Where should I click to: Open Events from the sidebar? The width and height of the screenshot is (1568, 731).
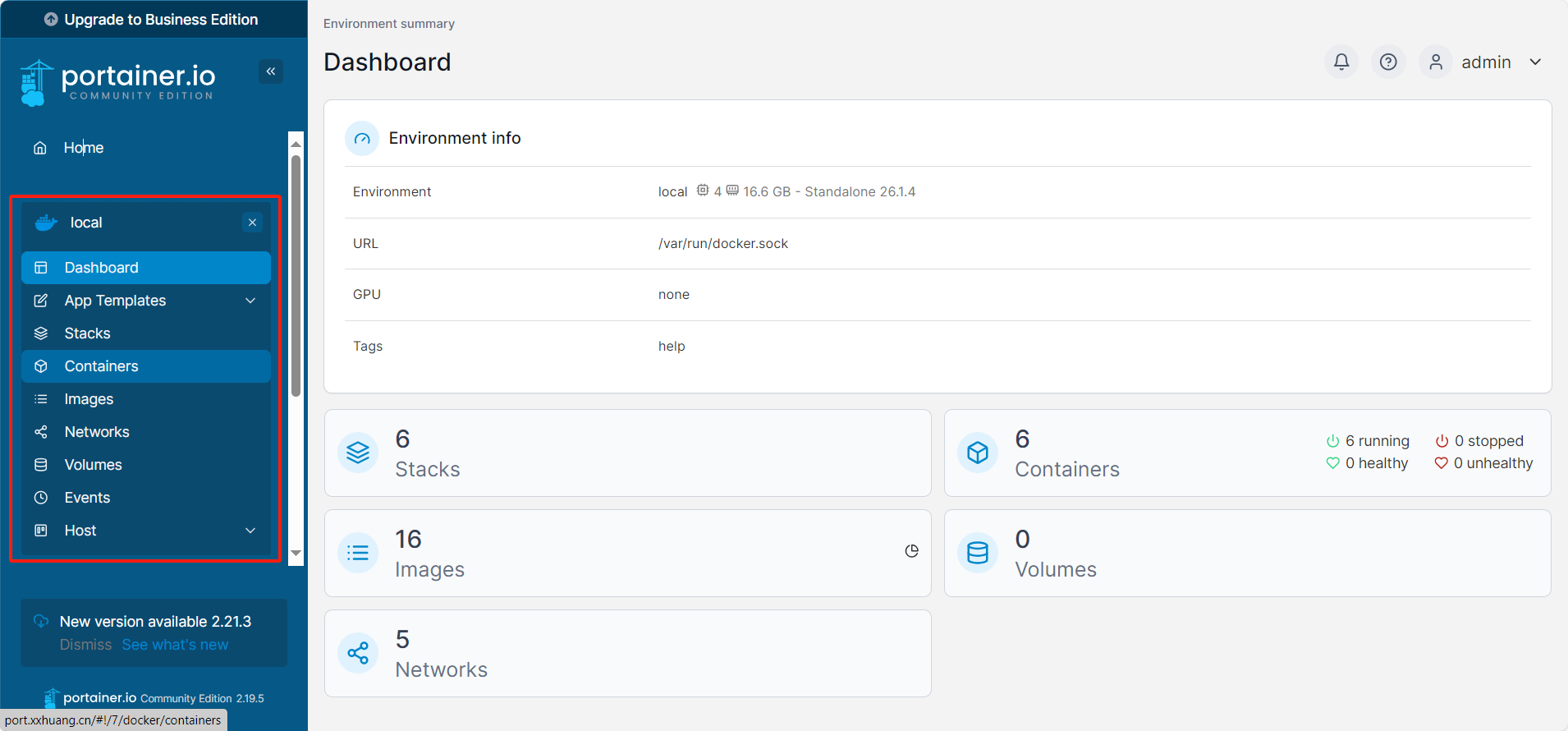pos(146,498)
